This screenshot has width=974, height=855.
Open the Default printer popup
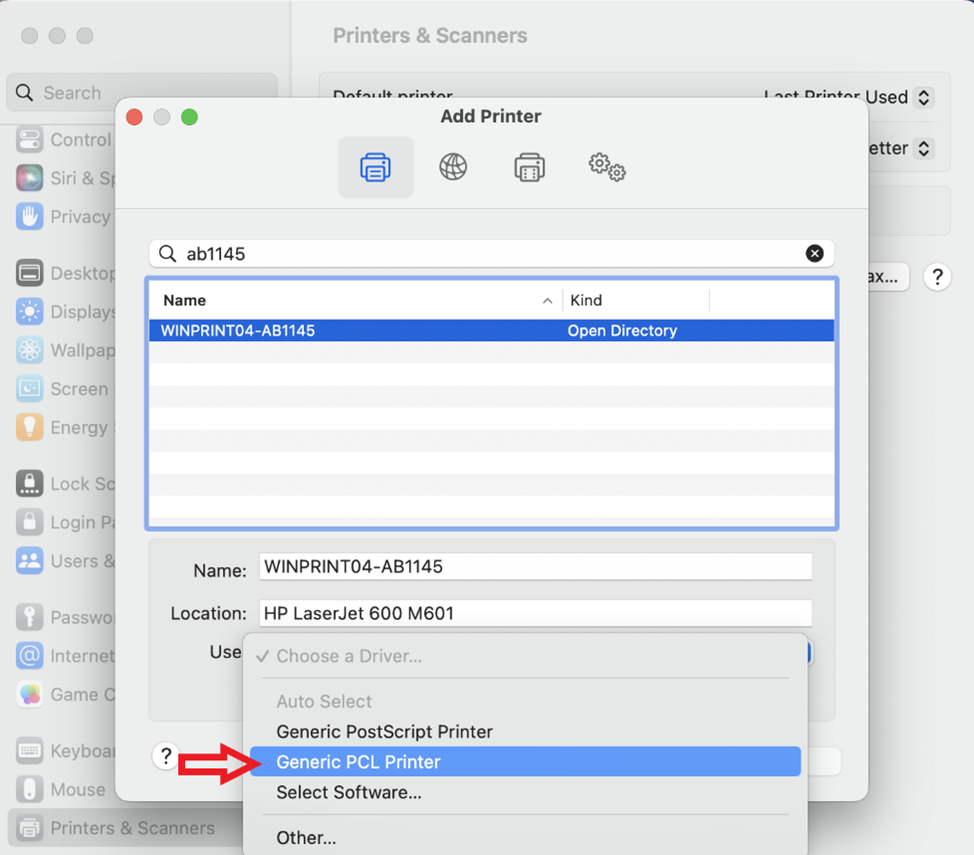tap(848, 97)
